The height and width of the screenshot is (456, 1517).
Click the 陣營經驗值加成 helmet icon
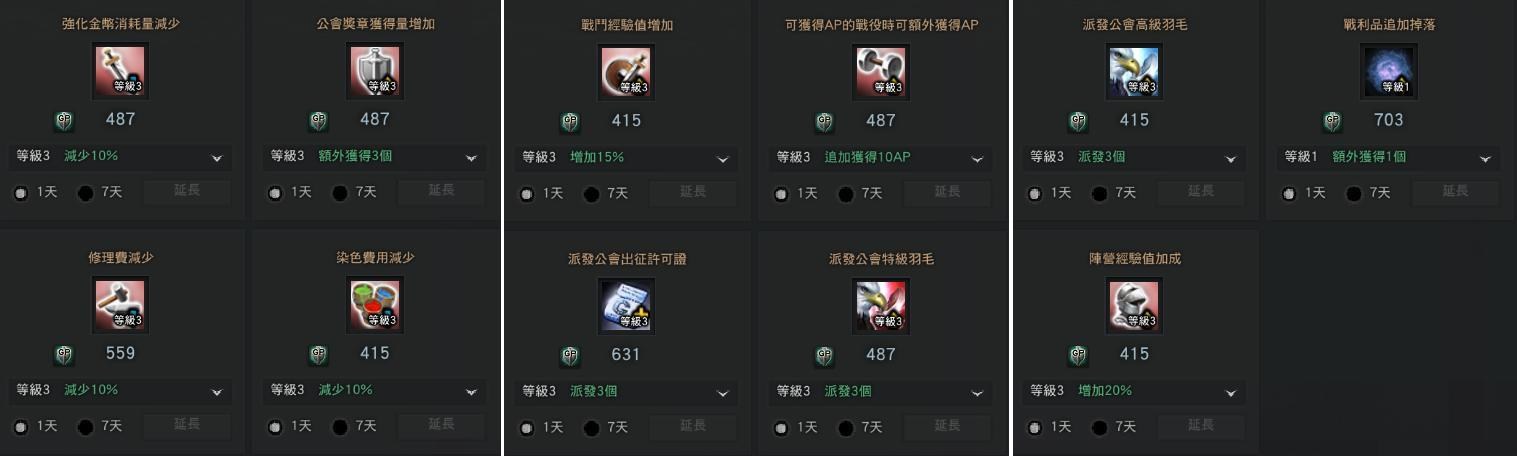point(1134,306)
